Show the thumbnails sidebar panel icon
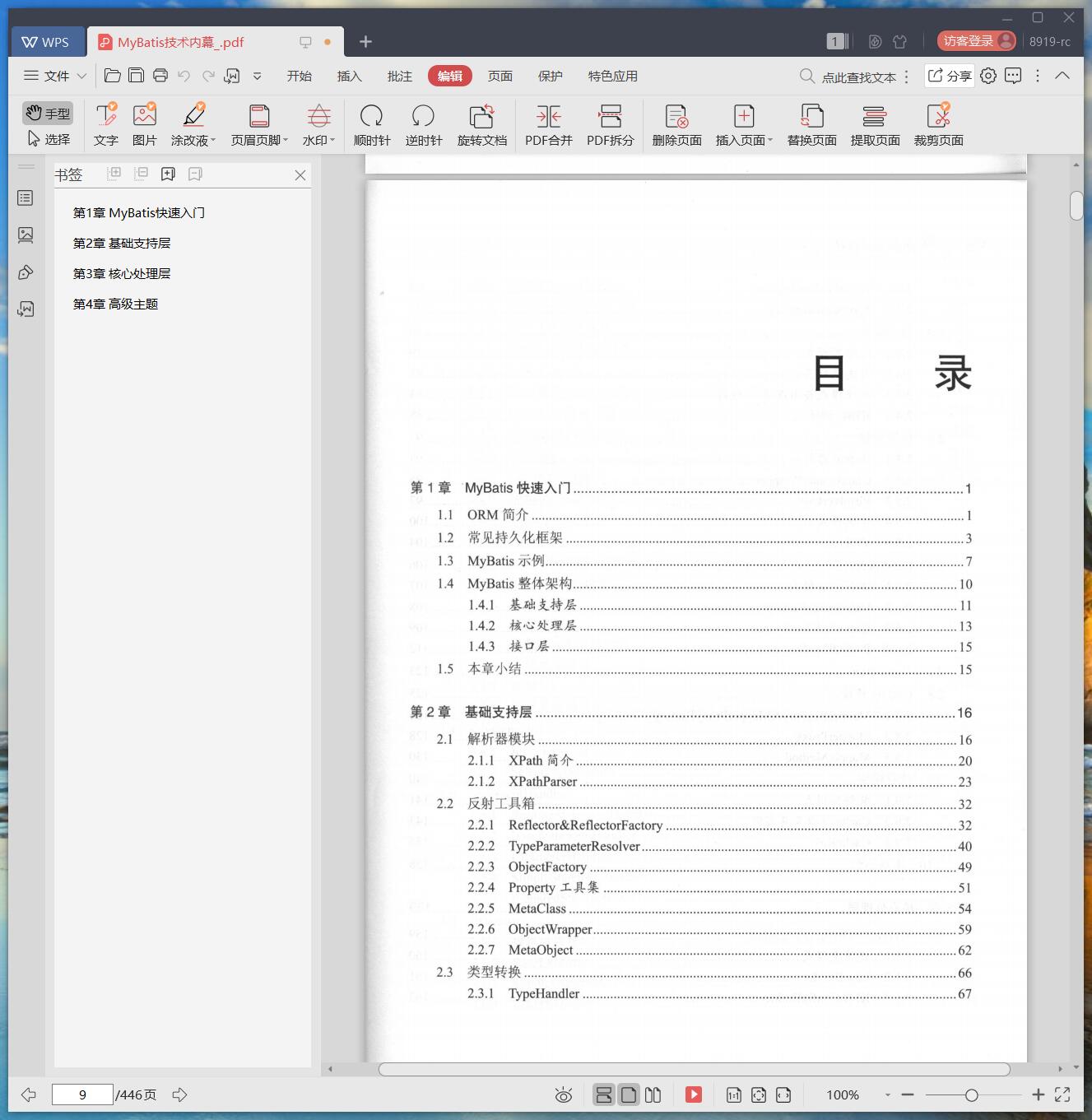 (x=26, y=235)
